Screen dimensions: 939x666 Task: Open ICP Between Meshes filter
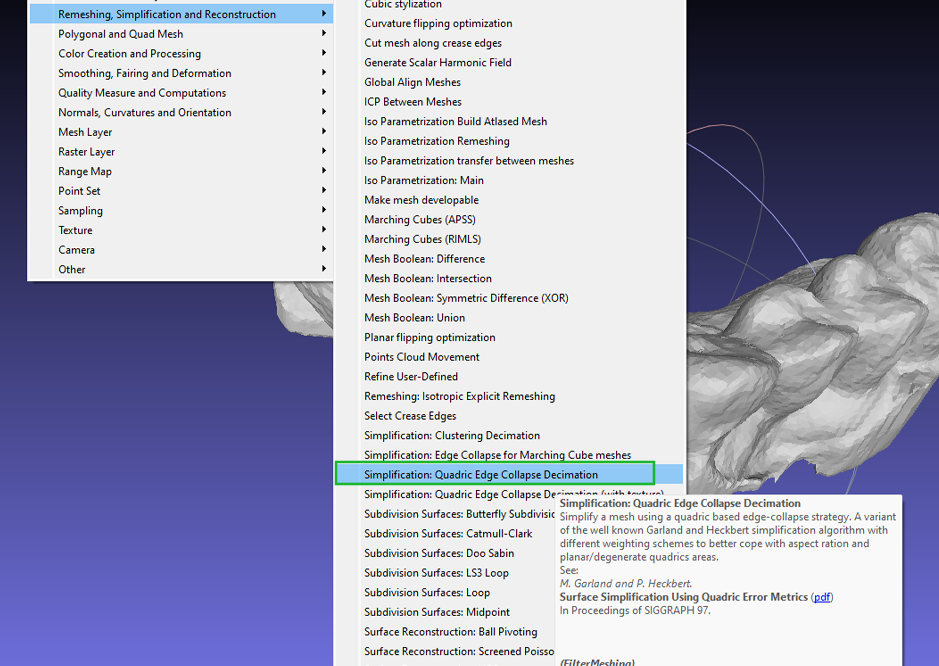(x=413, y=101)
